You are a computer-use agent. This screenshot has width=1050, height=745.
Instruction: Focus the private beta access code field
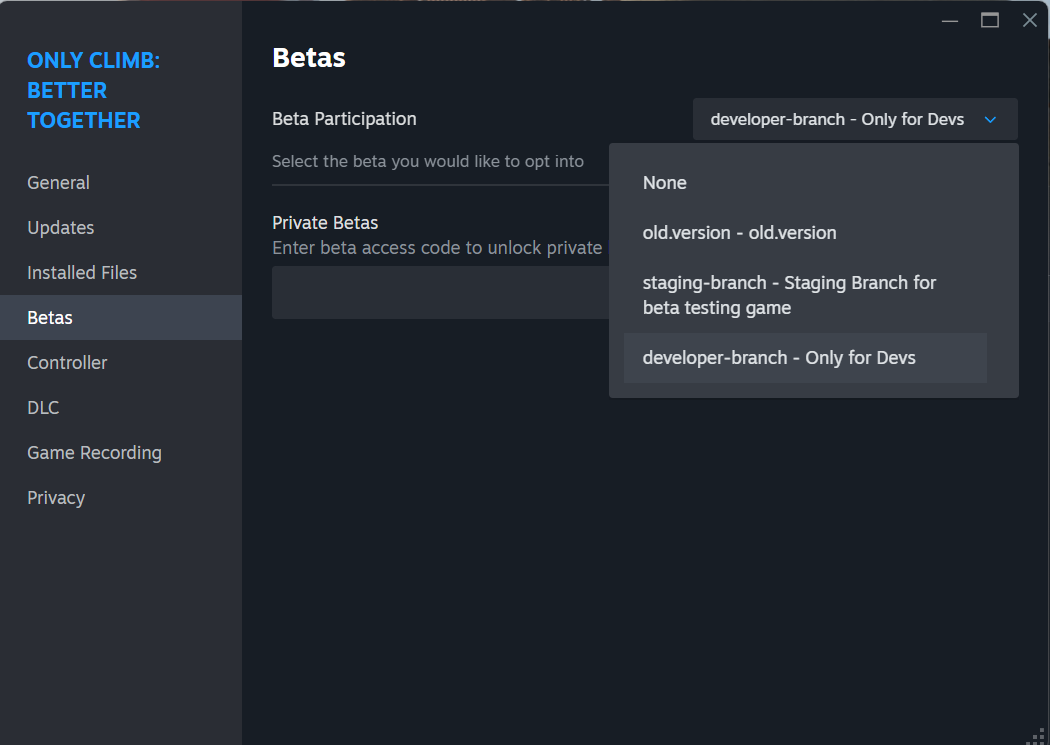tap(441, 293)
